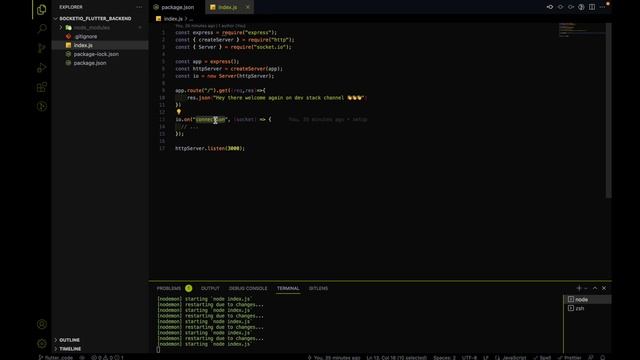The image size is (640, 360).
Task: Switch to the Problems panel tab
Action: [x=169, y=288]
